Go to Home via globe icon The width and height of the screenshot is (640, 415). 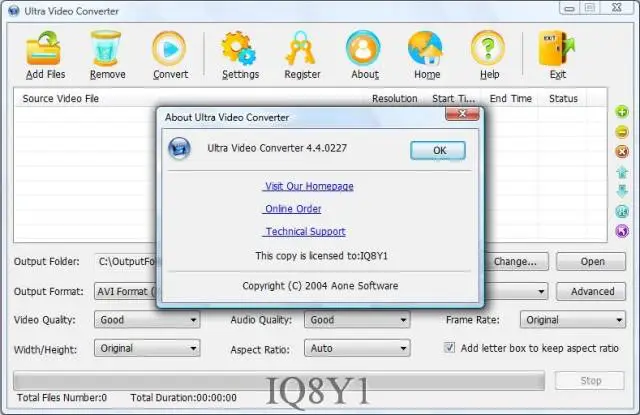click(x=425, y=49)
